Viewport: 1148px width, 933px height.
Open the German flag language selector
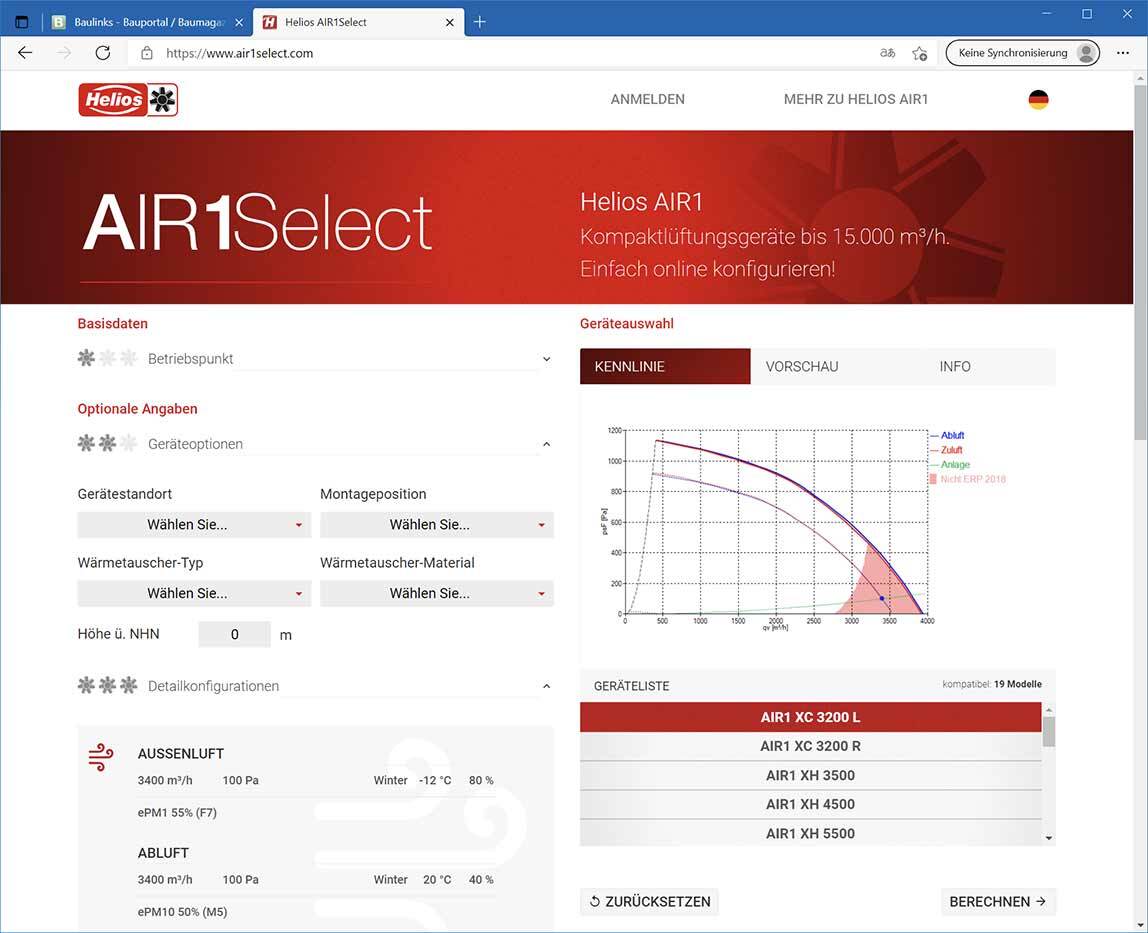[x=1038, y=100]
